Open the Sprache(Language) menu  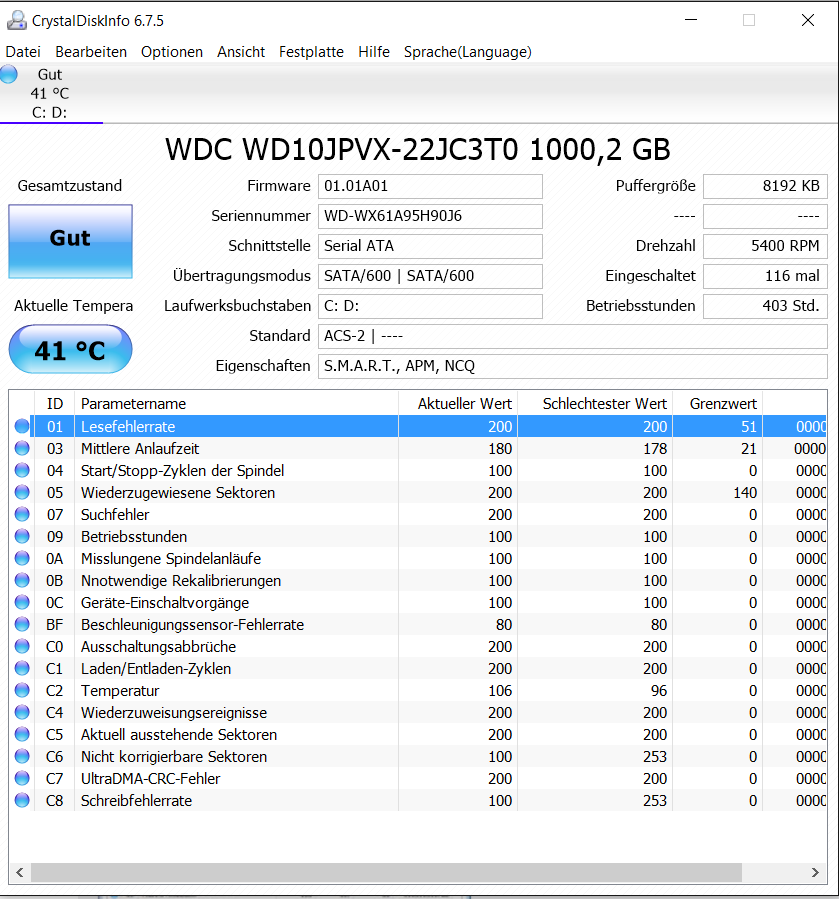(x=467, y=52)
